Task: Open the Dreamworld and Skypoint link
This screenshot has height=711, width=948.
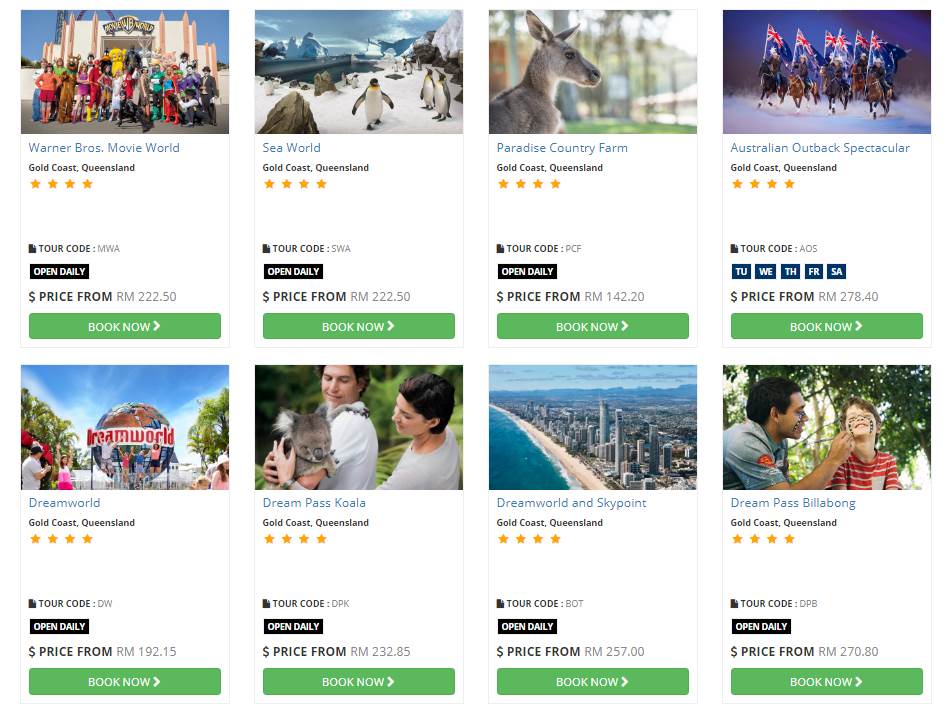Action: (571, 503)
